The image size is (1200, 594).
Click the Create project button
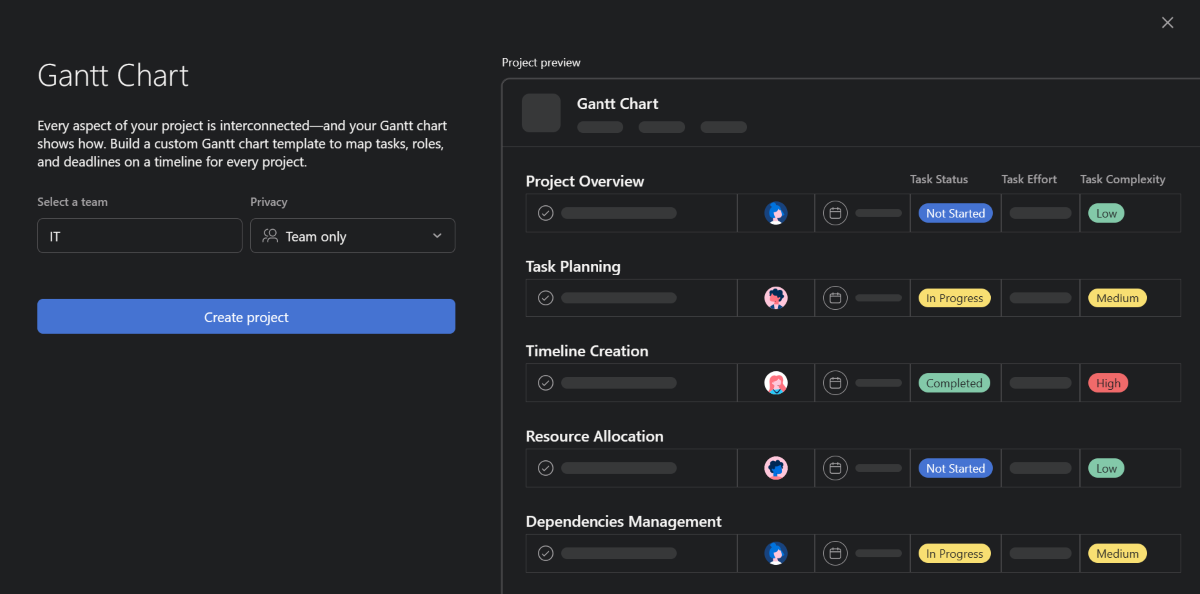pos(246,317)
